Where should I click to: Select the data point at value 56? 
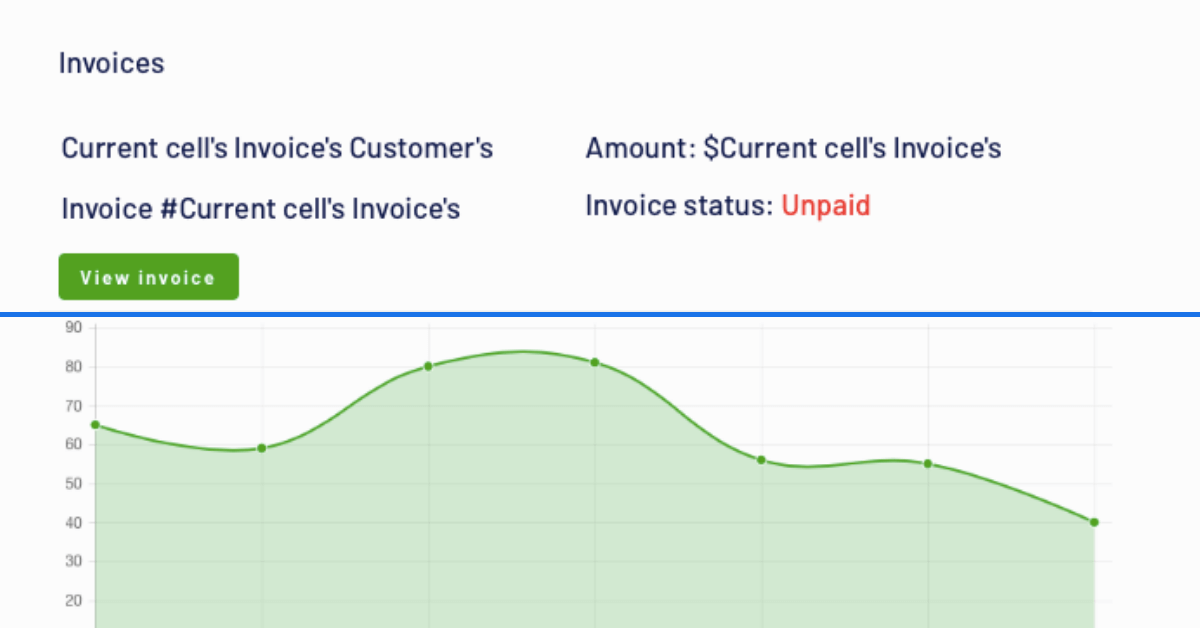761,460
